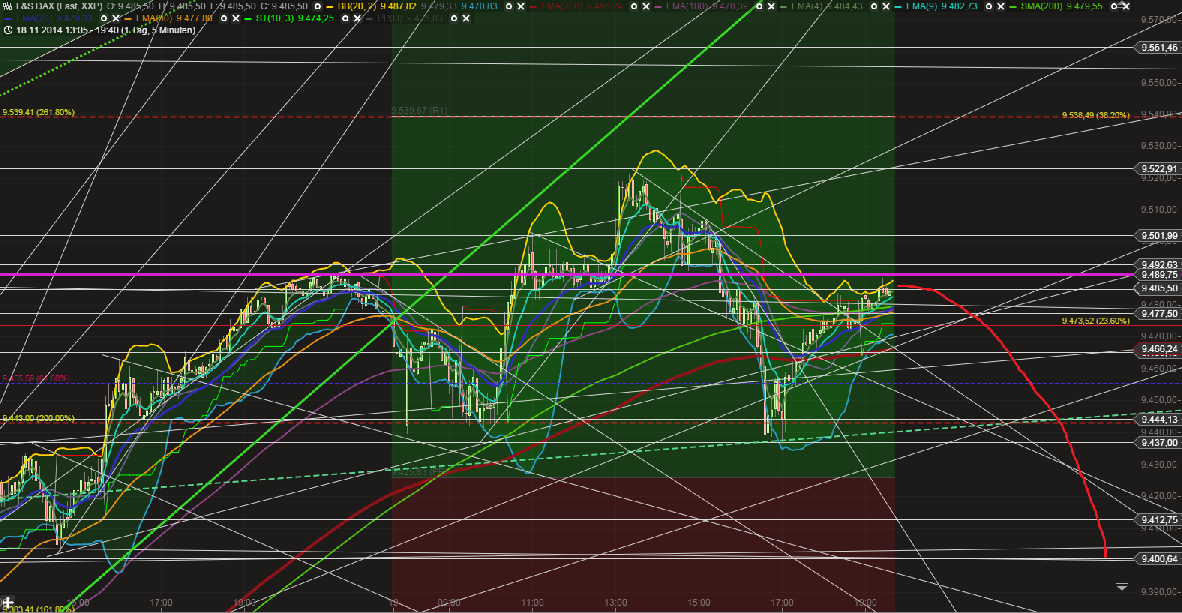1182x613 pixels.
Task: Click the 9.539,41 (261.80%) Fibonacci label
Action: tap(38, 112)
